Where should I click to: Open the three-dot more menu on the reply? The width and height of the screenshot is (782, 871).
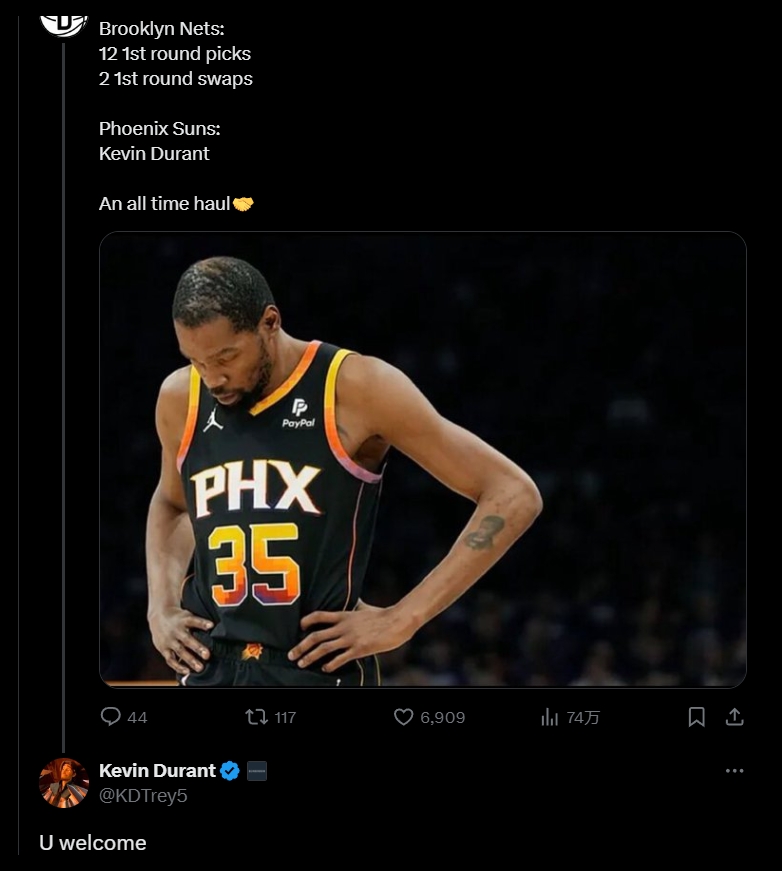734,771
